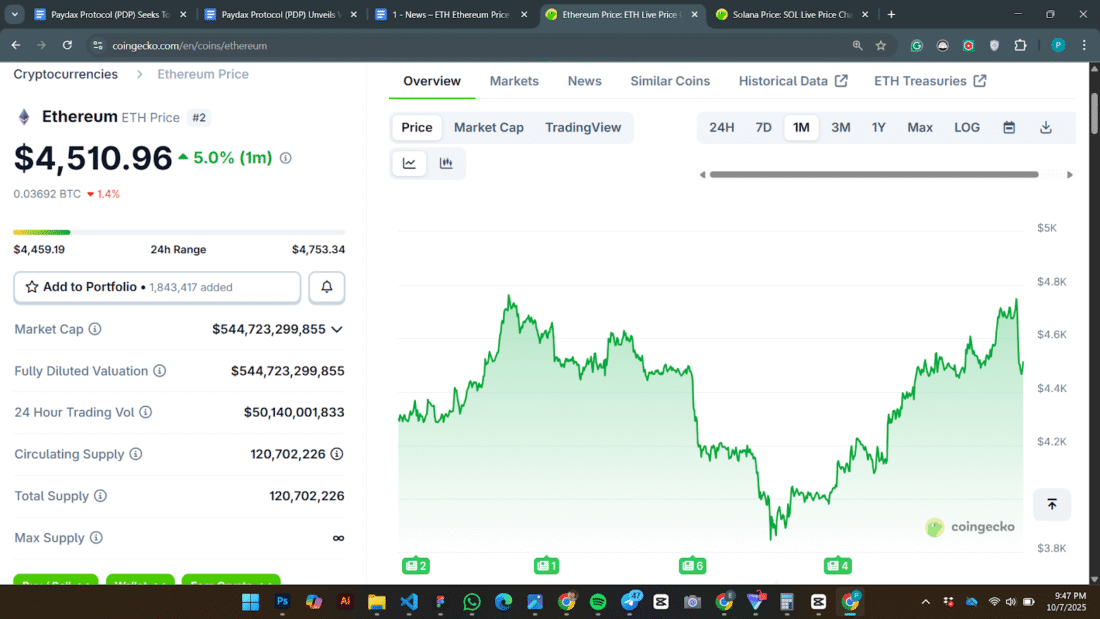Click info icon beside Circulating Supply value
1100x619 pixels.
[x=337, y=454]
